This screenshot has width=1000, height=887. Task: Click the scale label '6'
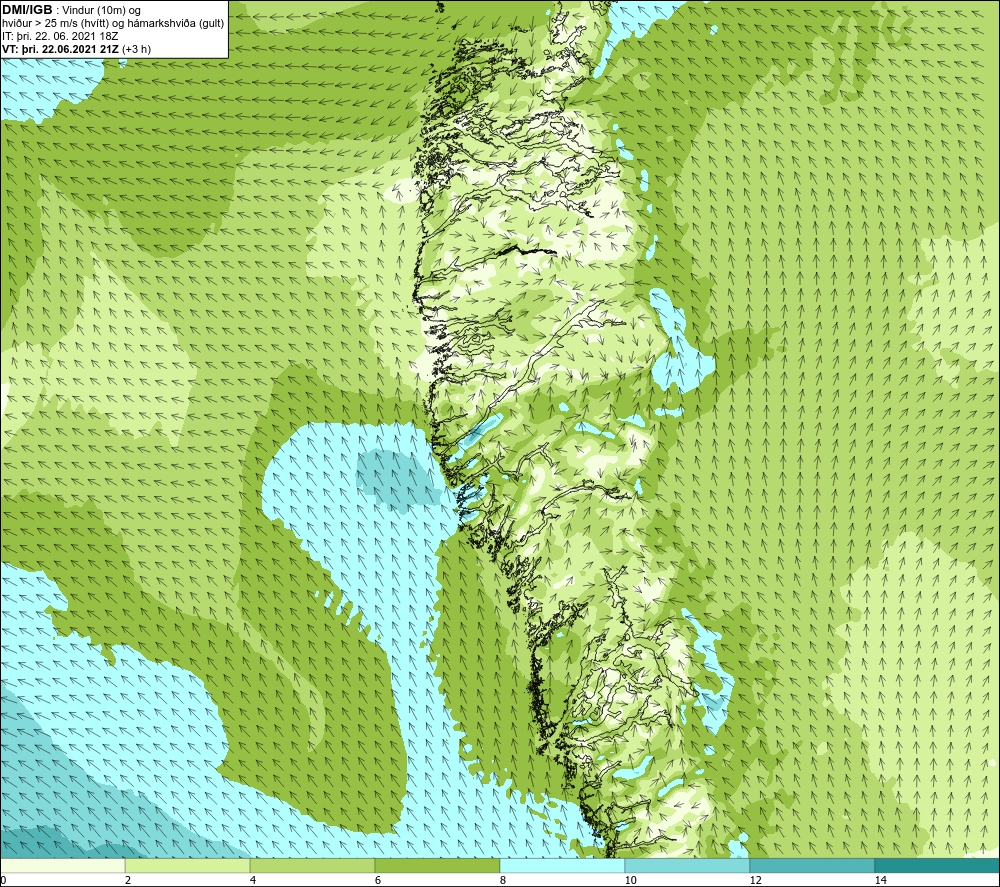(x=378, y=881)
